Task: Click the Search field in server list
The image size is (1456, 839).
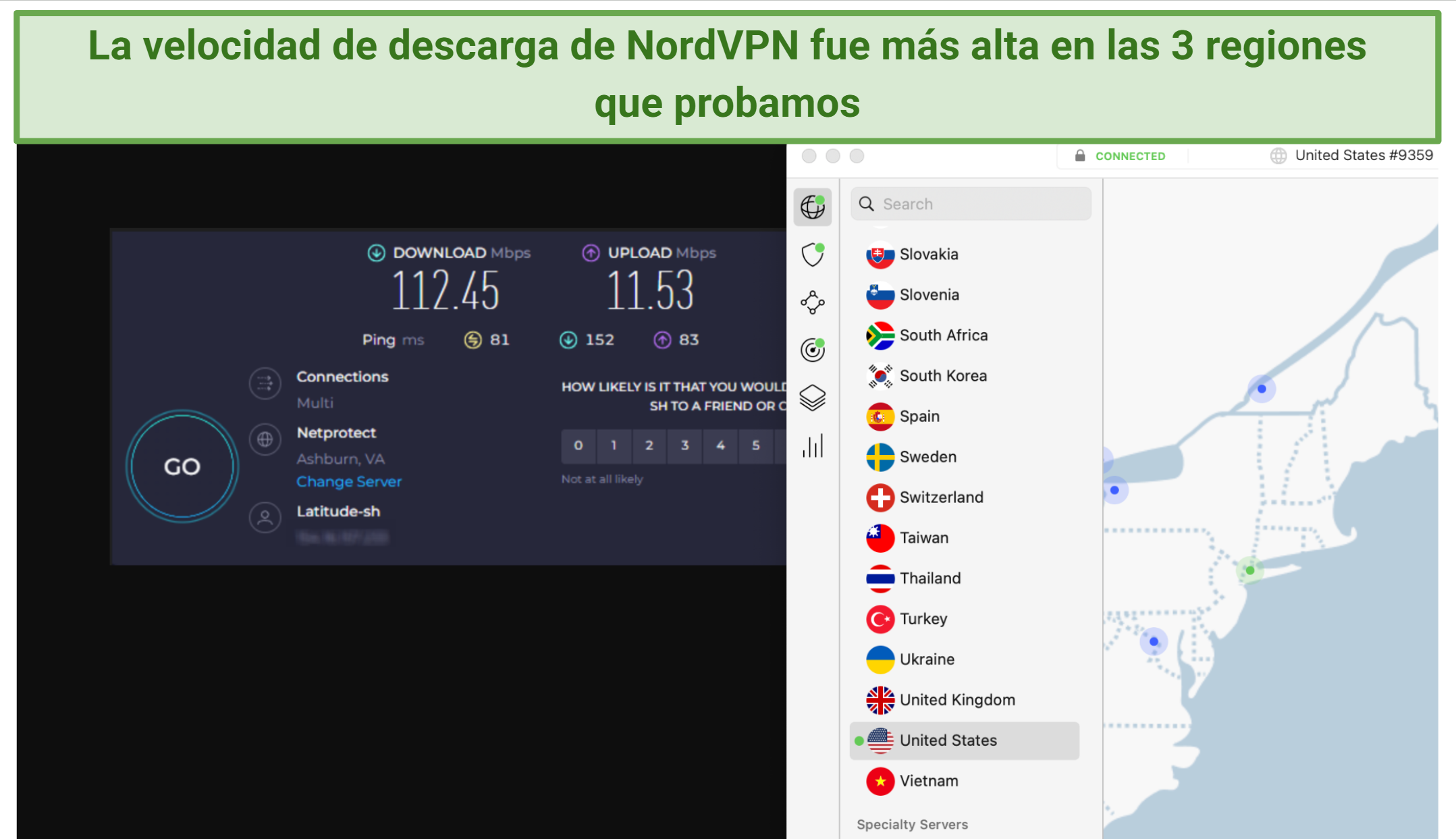Action: pos(971,204)
